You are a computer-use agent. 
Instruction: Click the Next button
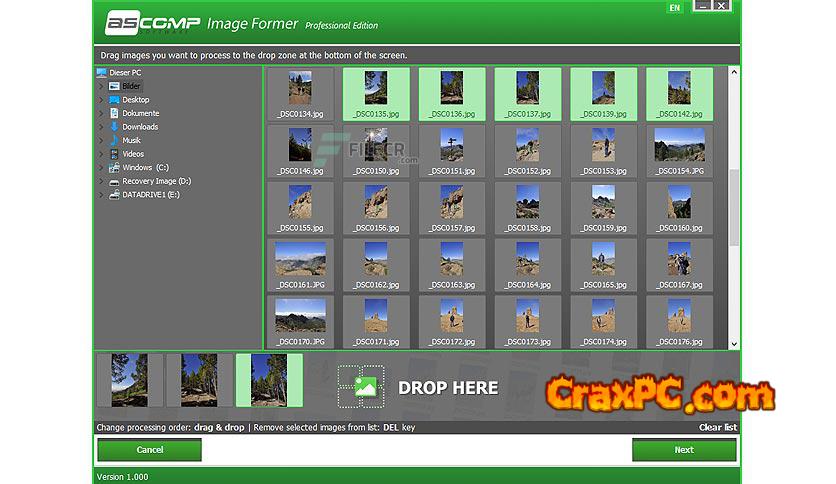[684, 450]
